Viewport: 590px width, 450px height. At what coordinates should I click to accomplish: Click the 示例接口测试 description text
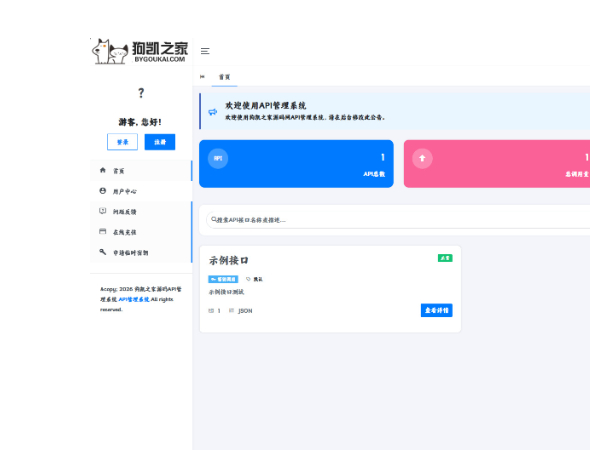pos(227,292)
